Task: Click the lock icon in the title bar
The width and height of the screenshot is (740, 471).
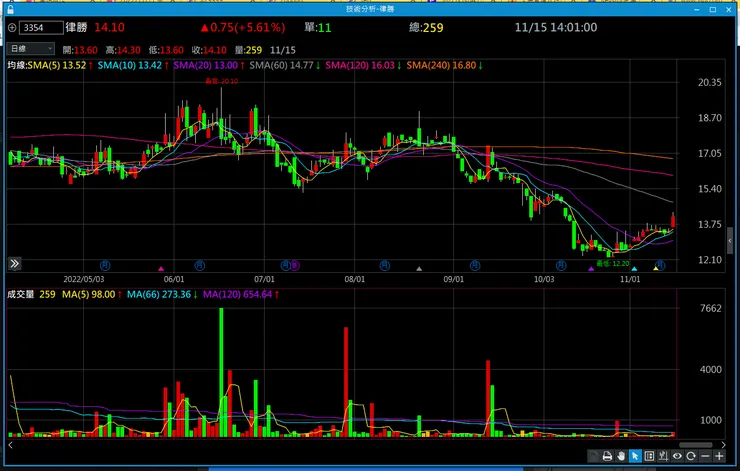Action: (x=10, y=9)
